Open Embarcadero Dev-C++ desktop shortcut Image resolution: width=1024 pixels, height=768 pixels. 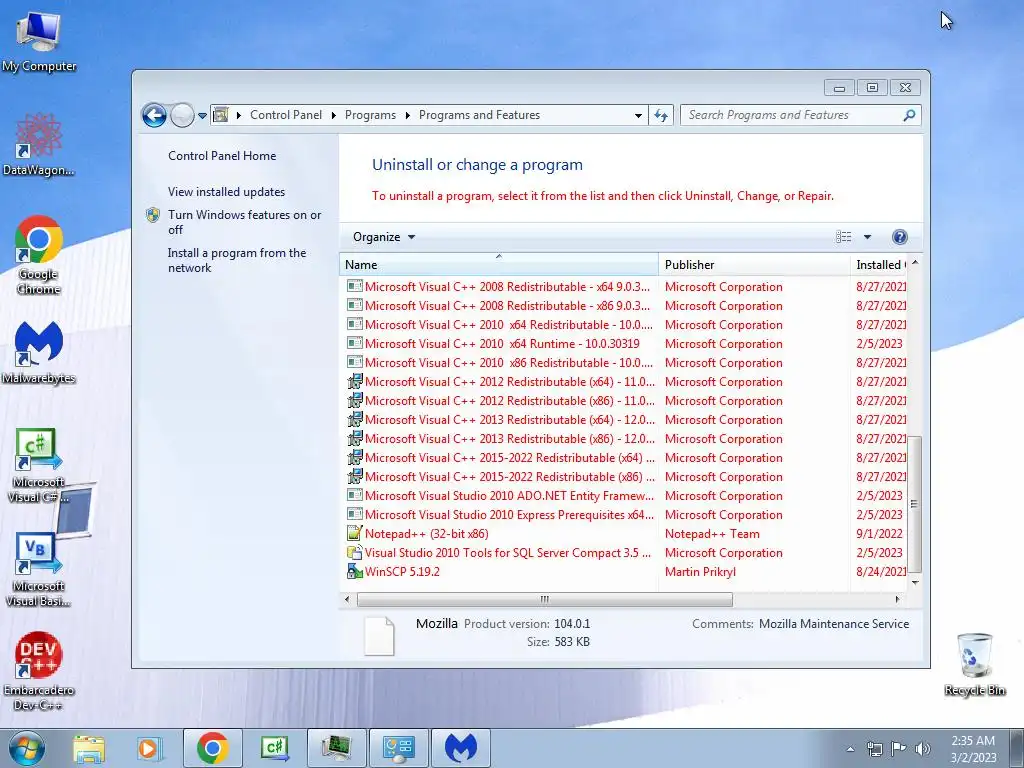tap(39, 671)
